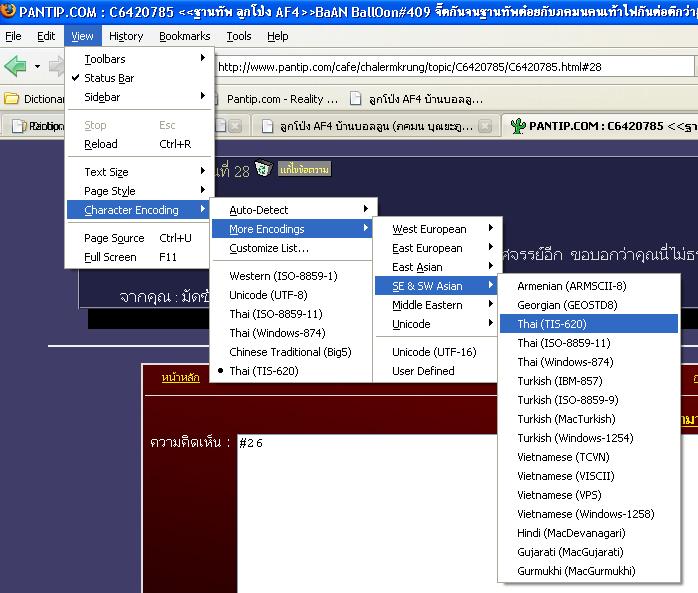Choose Reload from View menu
Viewport: 698px width, 593px height.
[x=138, y=144]
